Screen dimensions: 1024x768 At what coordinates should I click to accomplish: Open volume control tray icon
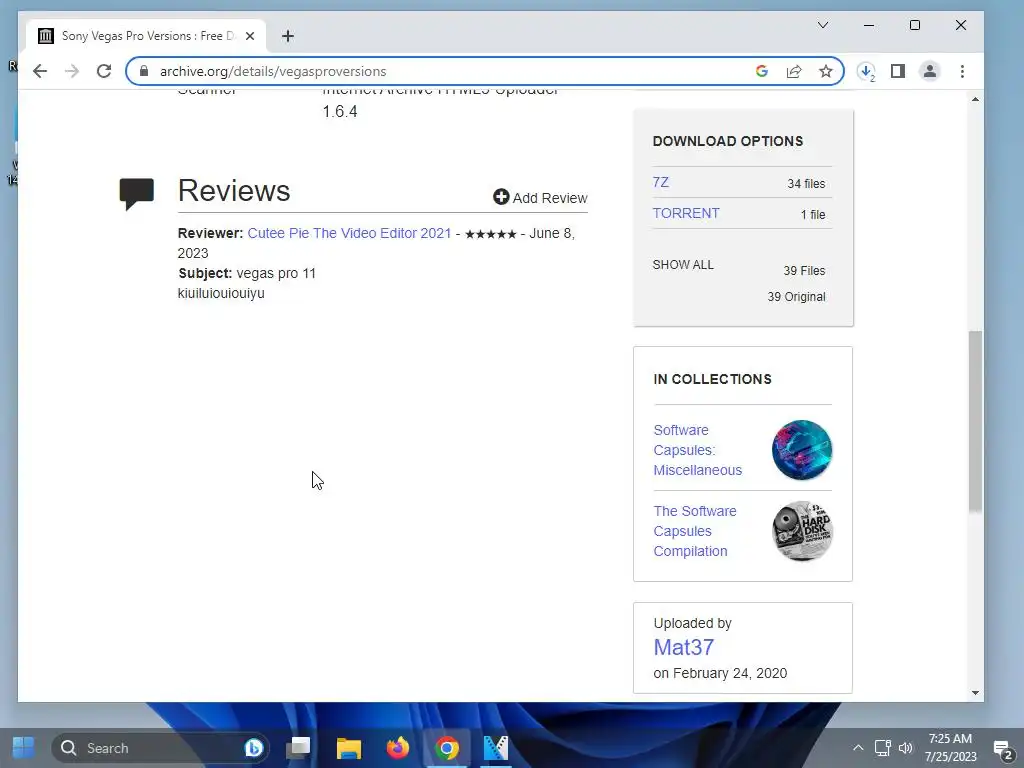click(905, 748)
